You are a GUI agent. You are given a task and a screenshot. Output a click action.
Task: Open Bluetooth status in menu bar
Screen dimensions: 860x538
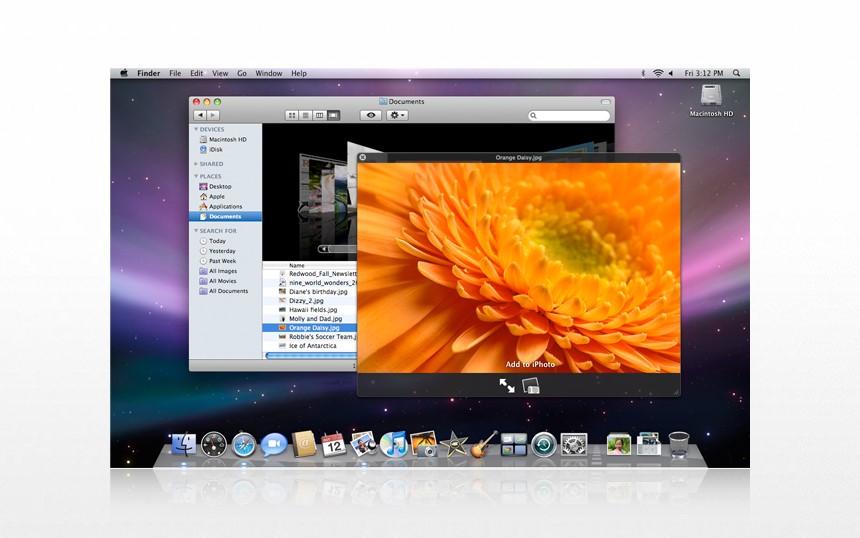pos(643,73)
